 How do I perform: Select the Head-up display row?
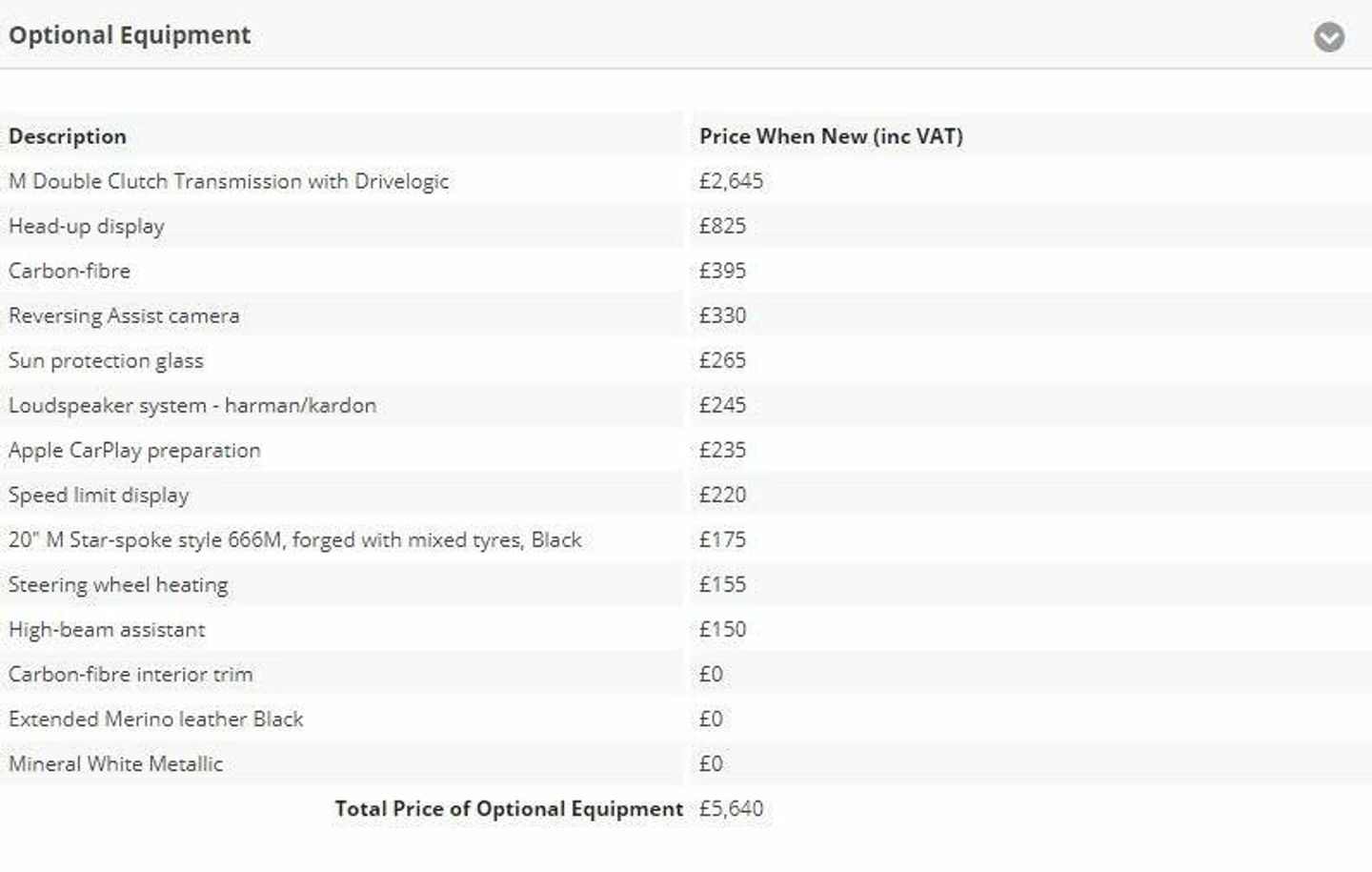(x=686, y=226)
